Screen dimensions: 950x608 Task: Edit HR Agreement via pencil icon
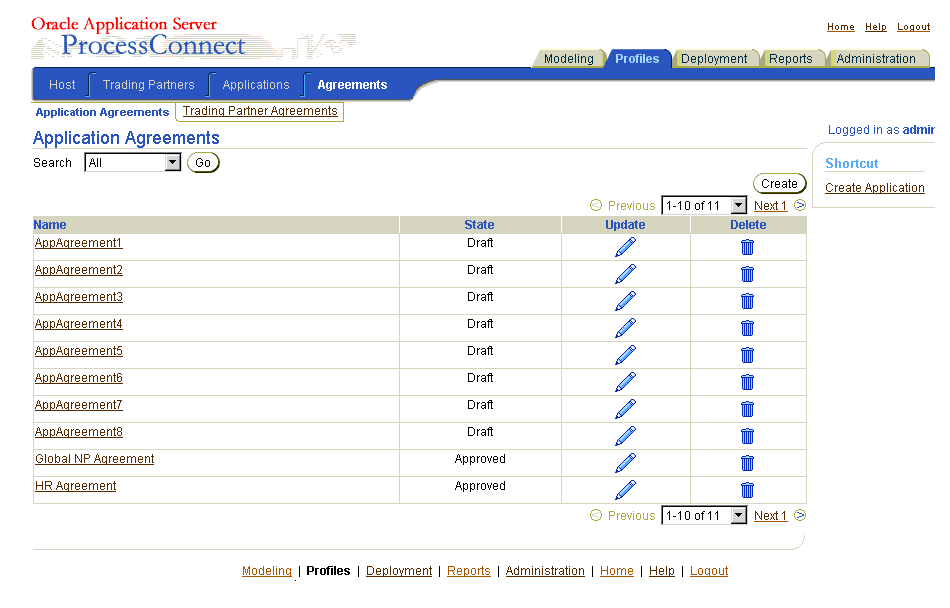point(625,490)
